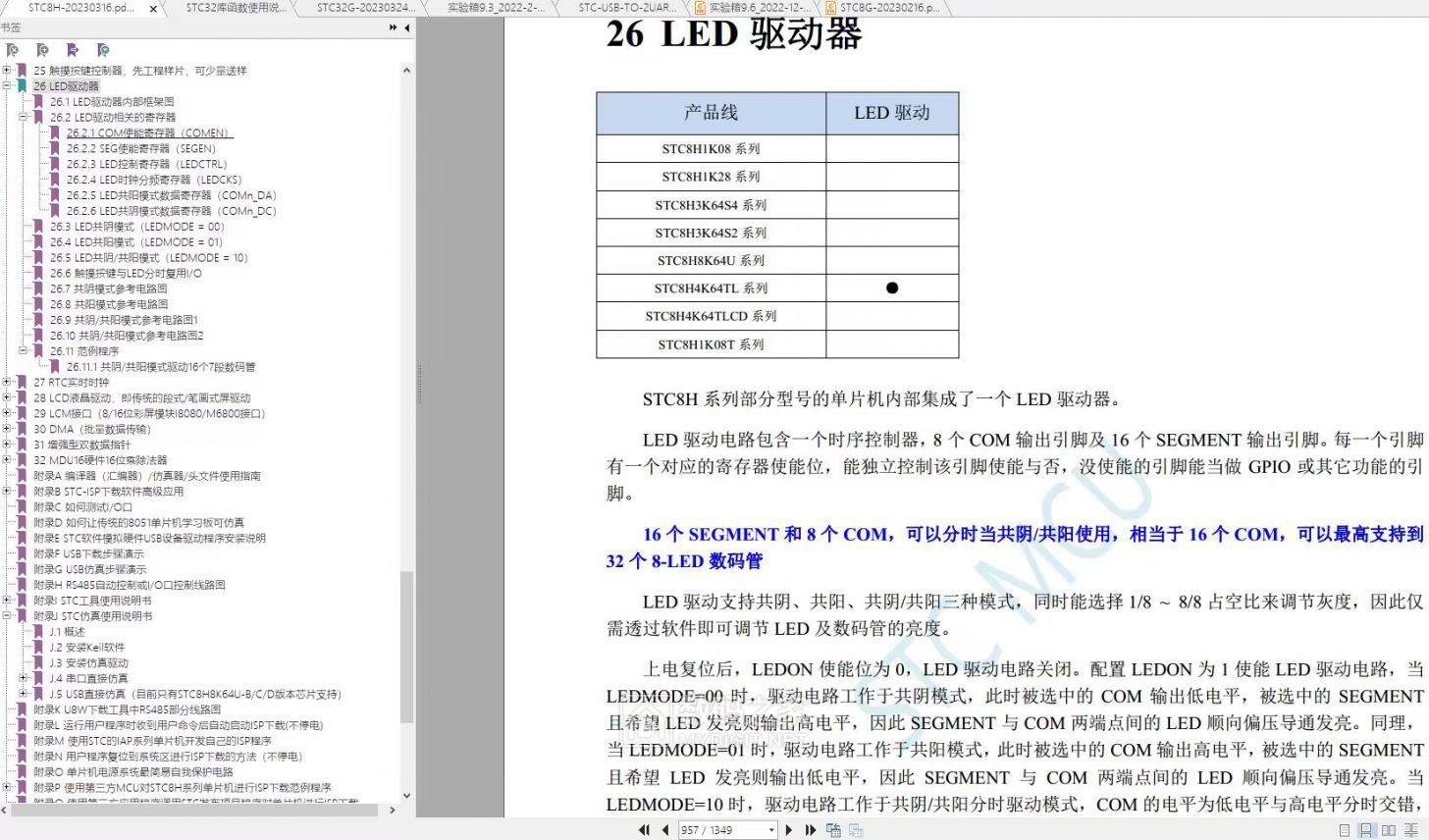The width and height of the screenshot is (1429, 840).
Task: Open bookmark 32 MDU16硬件16位乘除法器
Action: [100, 460]
